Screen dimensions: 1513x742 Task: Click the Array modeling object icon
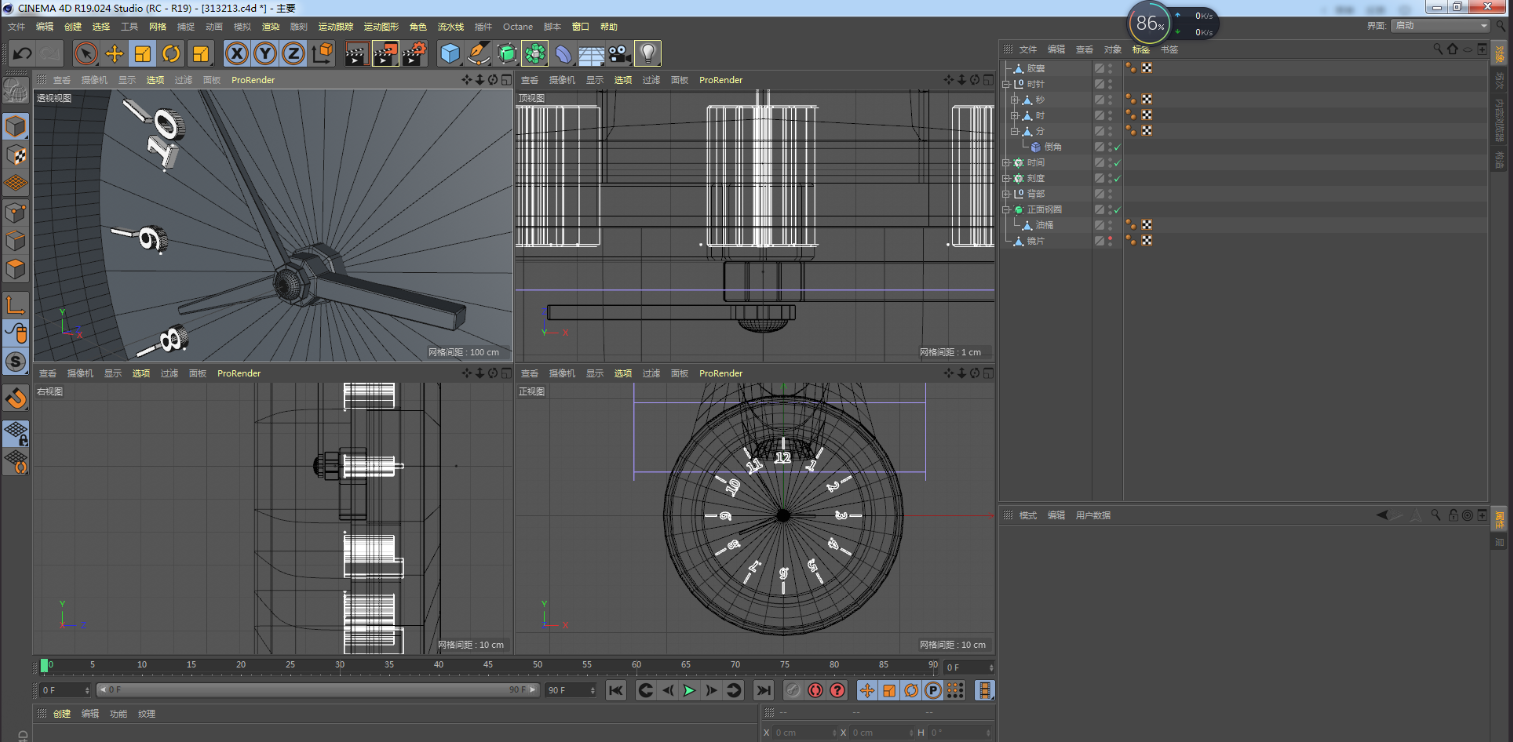(x=536, y=53)
